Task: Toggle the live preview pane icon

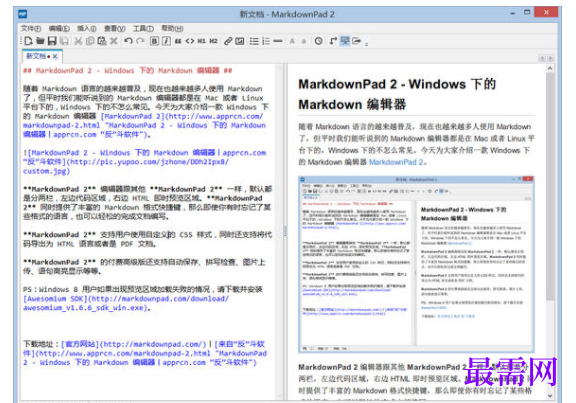Action: pyautogui.click(x=345, y=41)
